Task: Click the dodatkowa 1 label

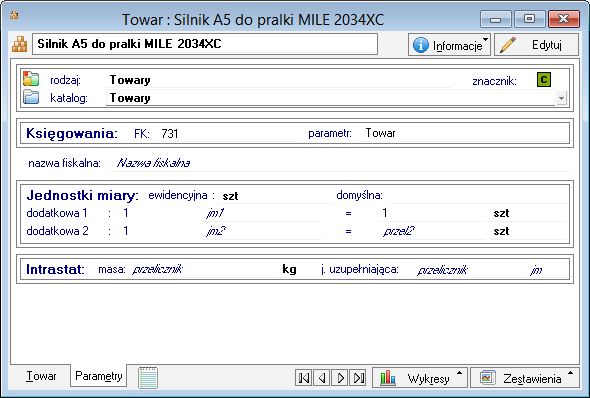Action: pos(57,213)
